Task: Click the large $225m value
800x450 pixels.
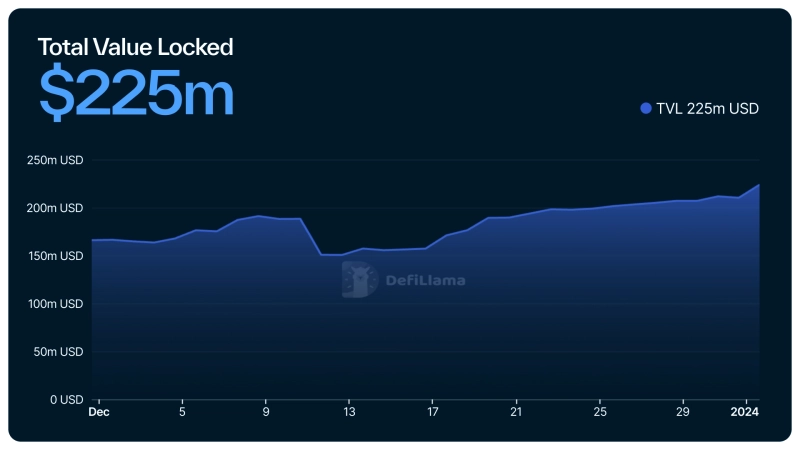Action: pyautogui.click(x=136, y=94)
